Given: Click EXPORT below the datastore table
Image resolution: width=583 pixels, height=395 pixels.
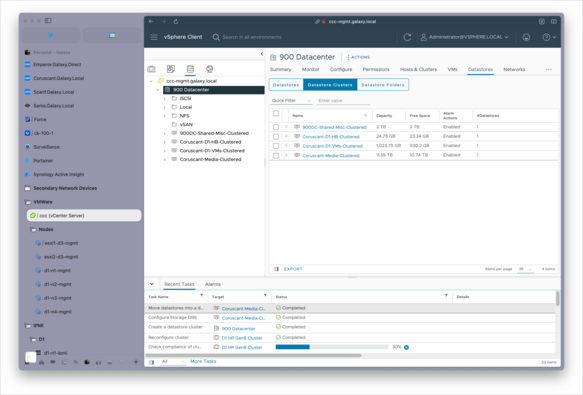Looking at the screenshot, I should (293, 269).
